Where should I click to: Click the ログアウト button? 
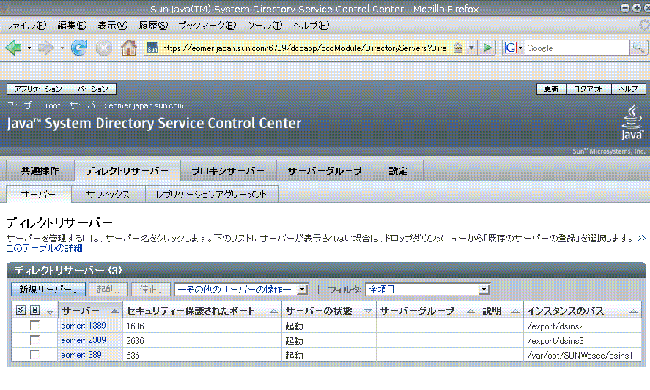[588, 89]
